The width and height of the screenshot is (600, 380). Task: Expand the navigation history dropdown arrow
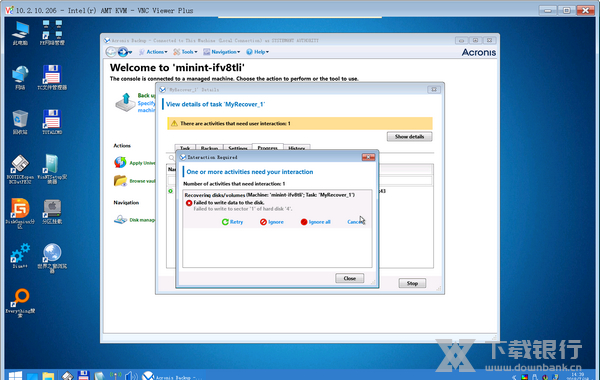coord(130,52)
